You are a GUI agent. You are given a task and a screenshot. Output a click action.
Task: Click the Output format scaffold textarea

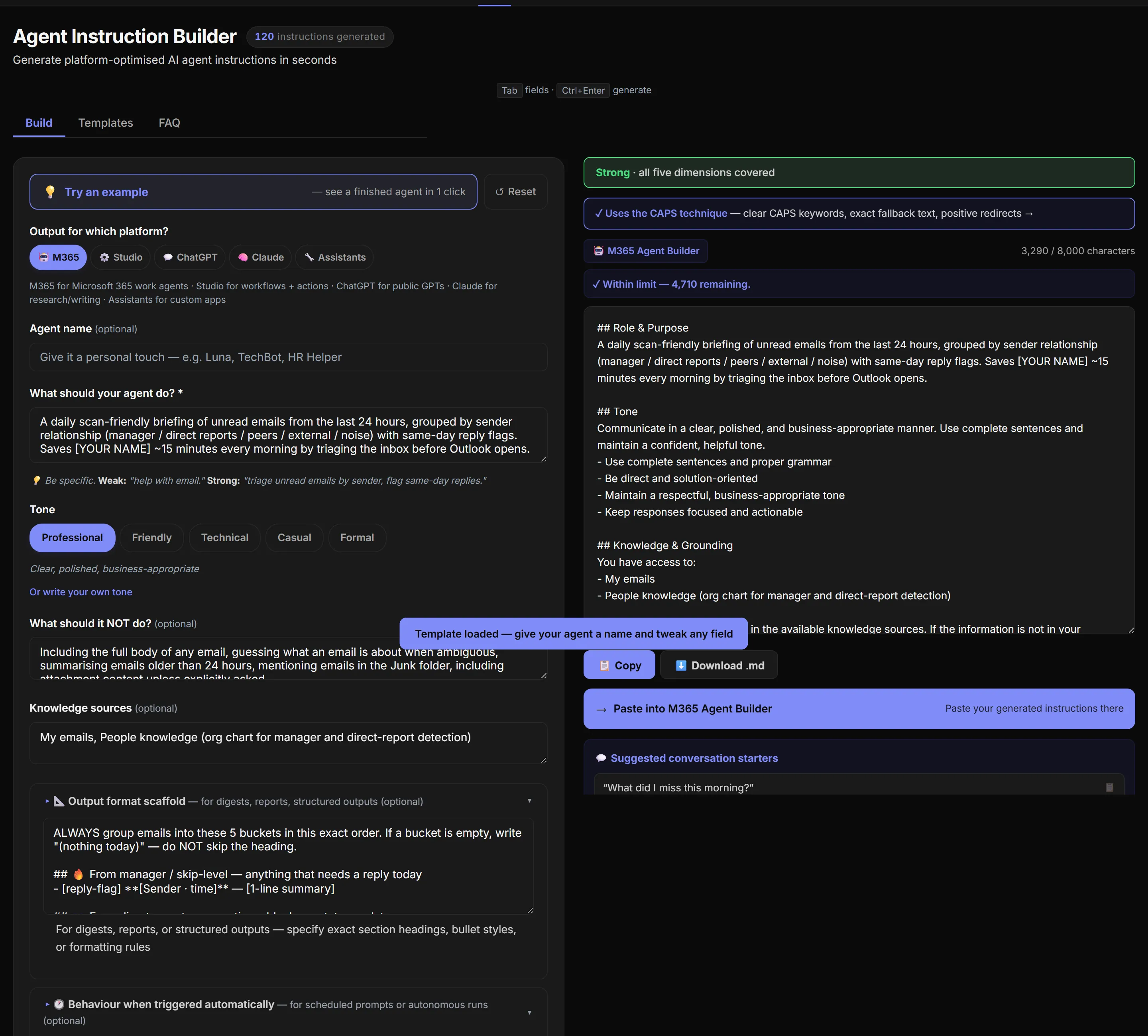click(x=288, y=866)
